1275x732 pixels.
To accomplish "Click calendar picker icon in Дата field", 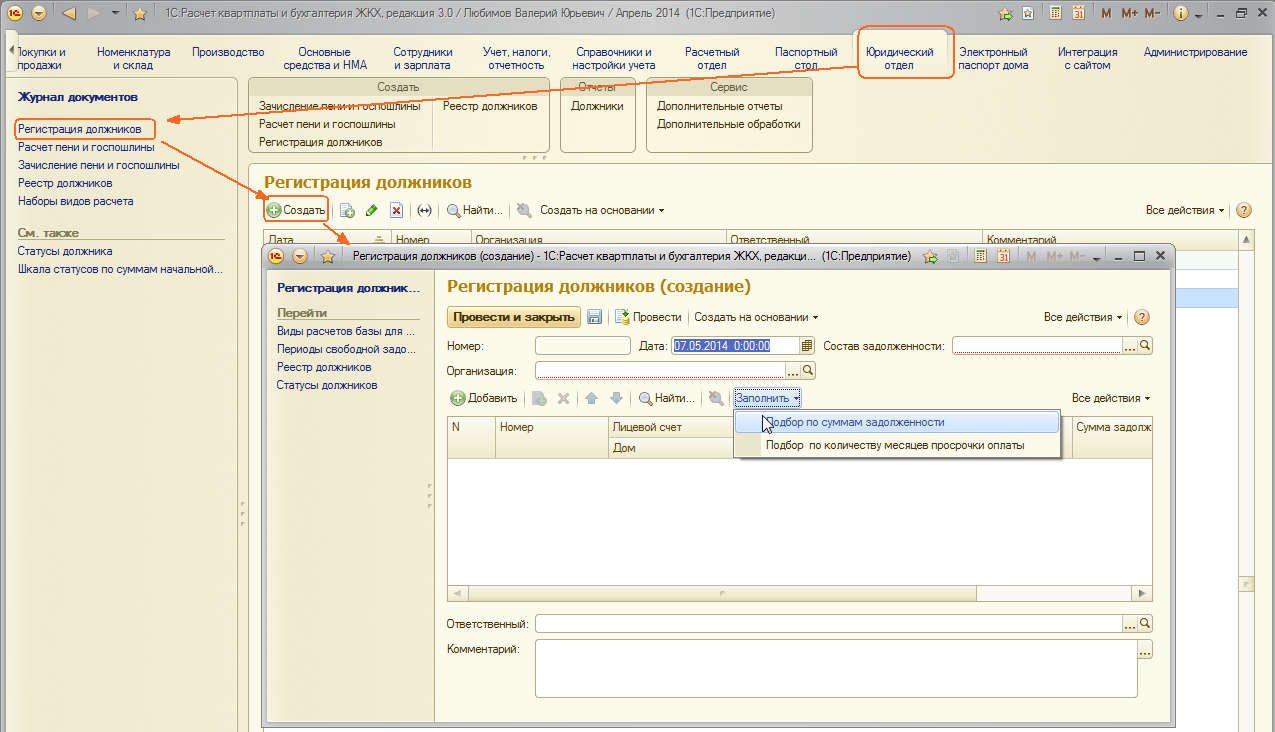I will click(807, 346).
